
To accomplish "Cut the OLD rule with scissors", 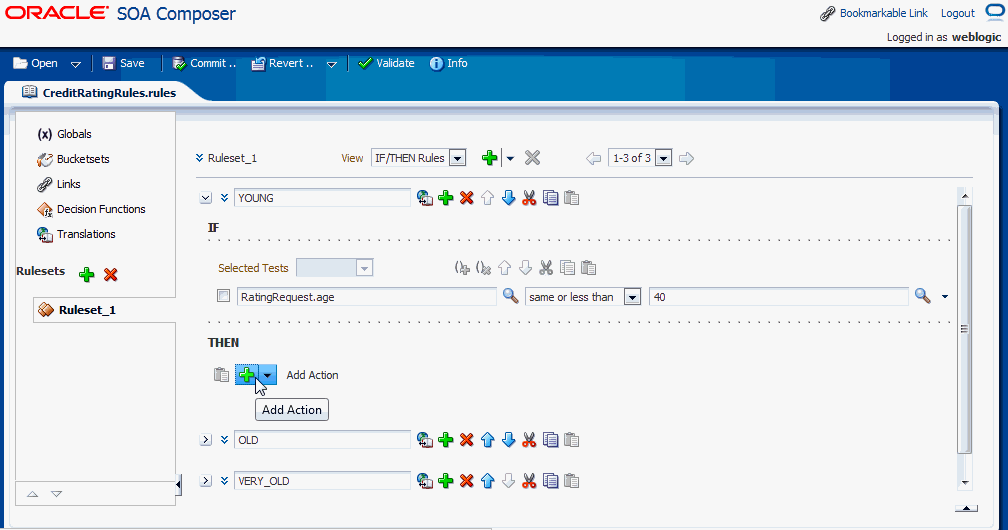I will point(529,440).
